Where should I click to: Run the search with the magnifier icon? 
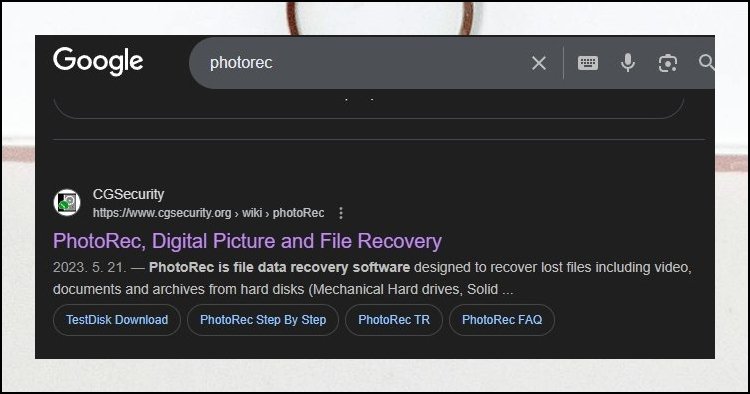pyautogui.click(x=706, y=63)
